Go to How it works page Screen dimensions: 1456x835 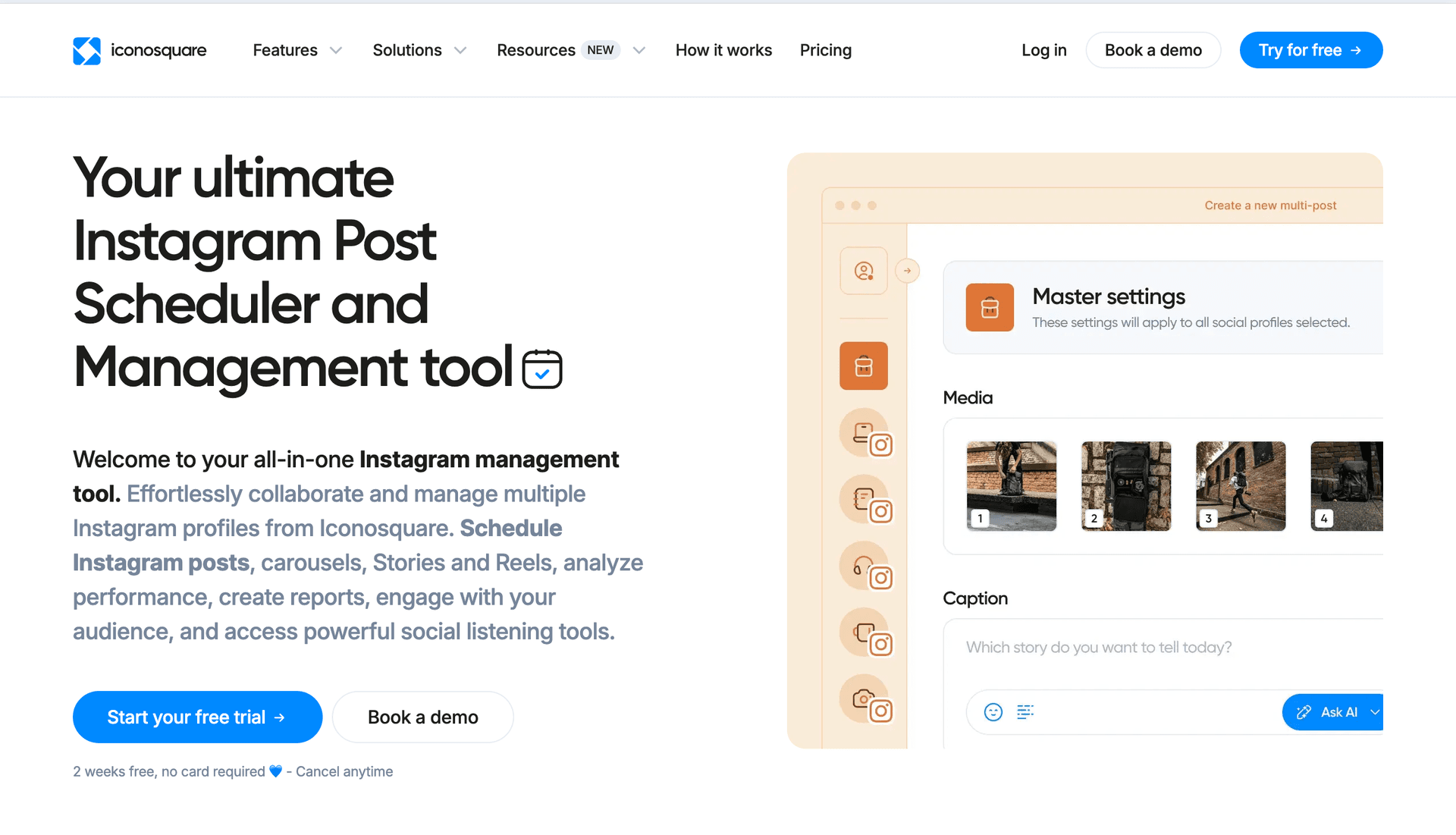pyautogui.click(x=723, y=50)
